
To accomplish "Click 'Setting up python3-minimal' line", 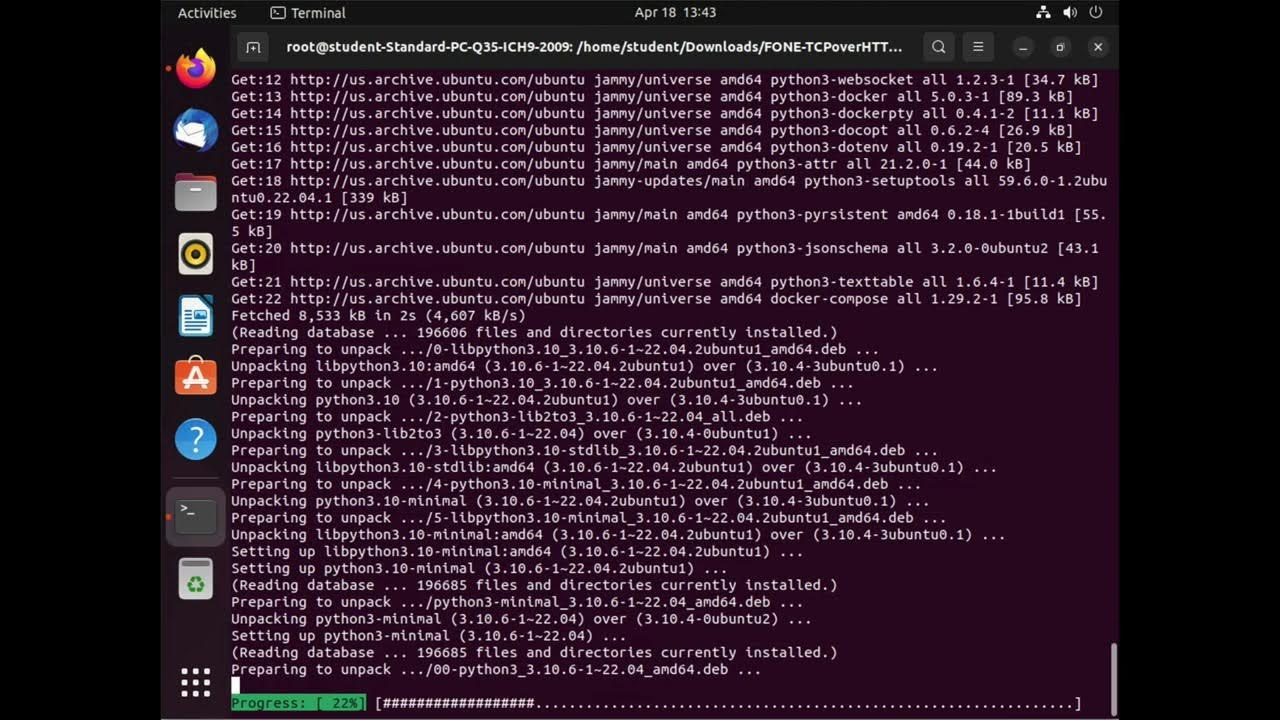I will 429,636.
